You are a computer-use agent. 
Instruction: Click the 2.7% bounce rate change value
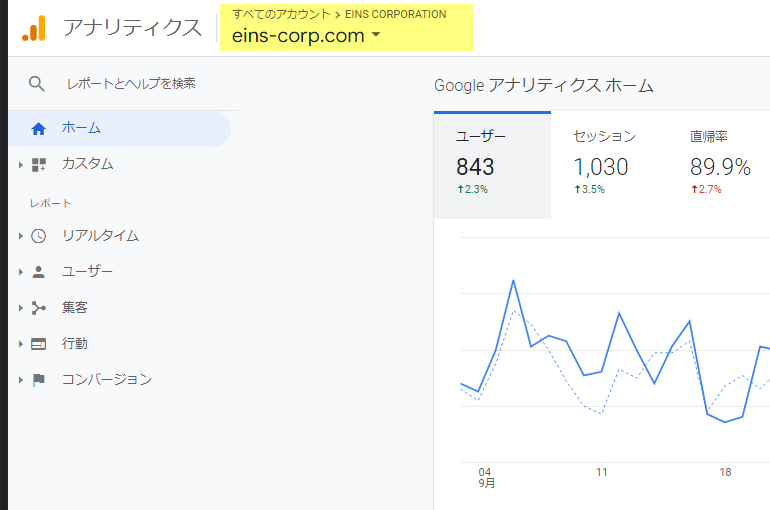(x=710, y=189)
